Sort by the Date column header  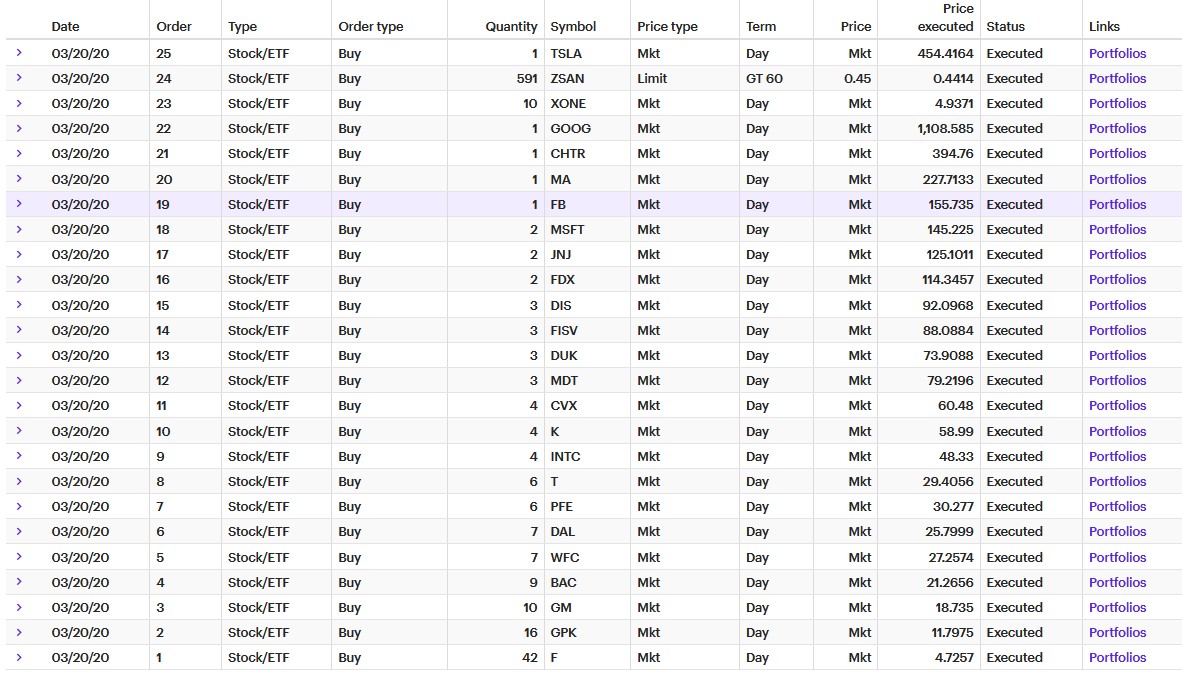click(x=65, y=27)
